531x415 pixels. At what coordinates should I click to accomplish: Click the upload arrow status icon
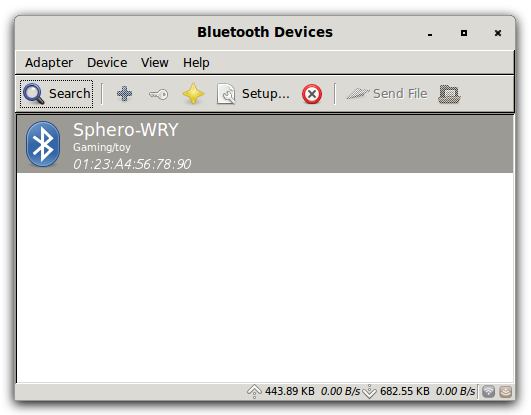(254, 392)
